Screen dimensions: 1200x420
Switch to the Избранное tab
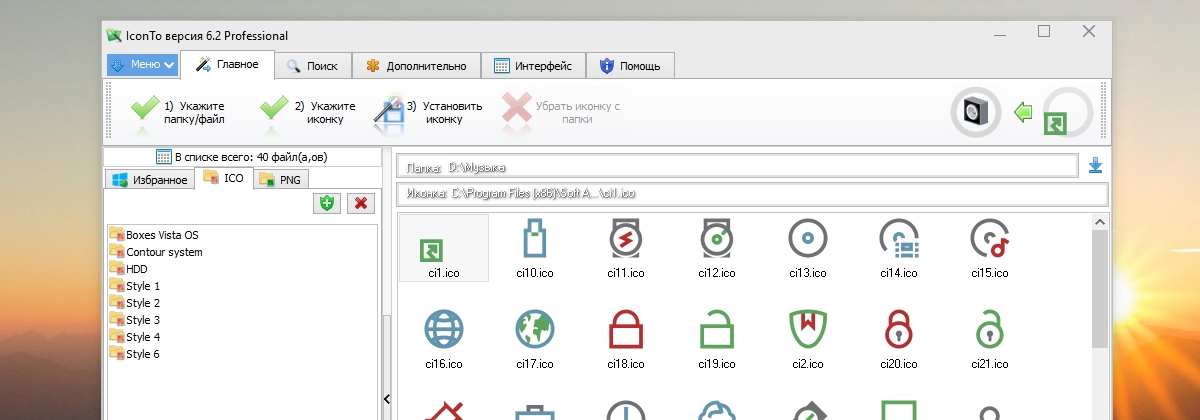pos(149,179)
